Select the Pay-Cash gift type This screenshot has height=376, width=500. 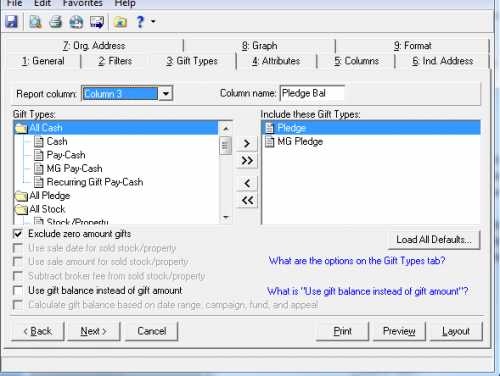point(66,155)
